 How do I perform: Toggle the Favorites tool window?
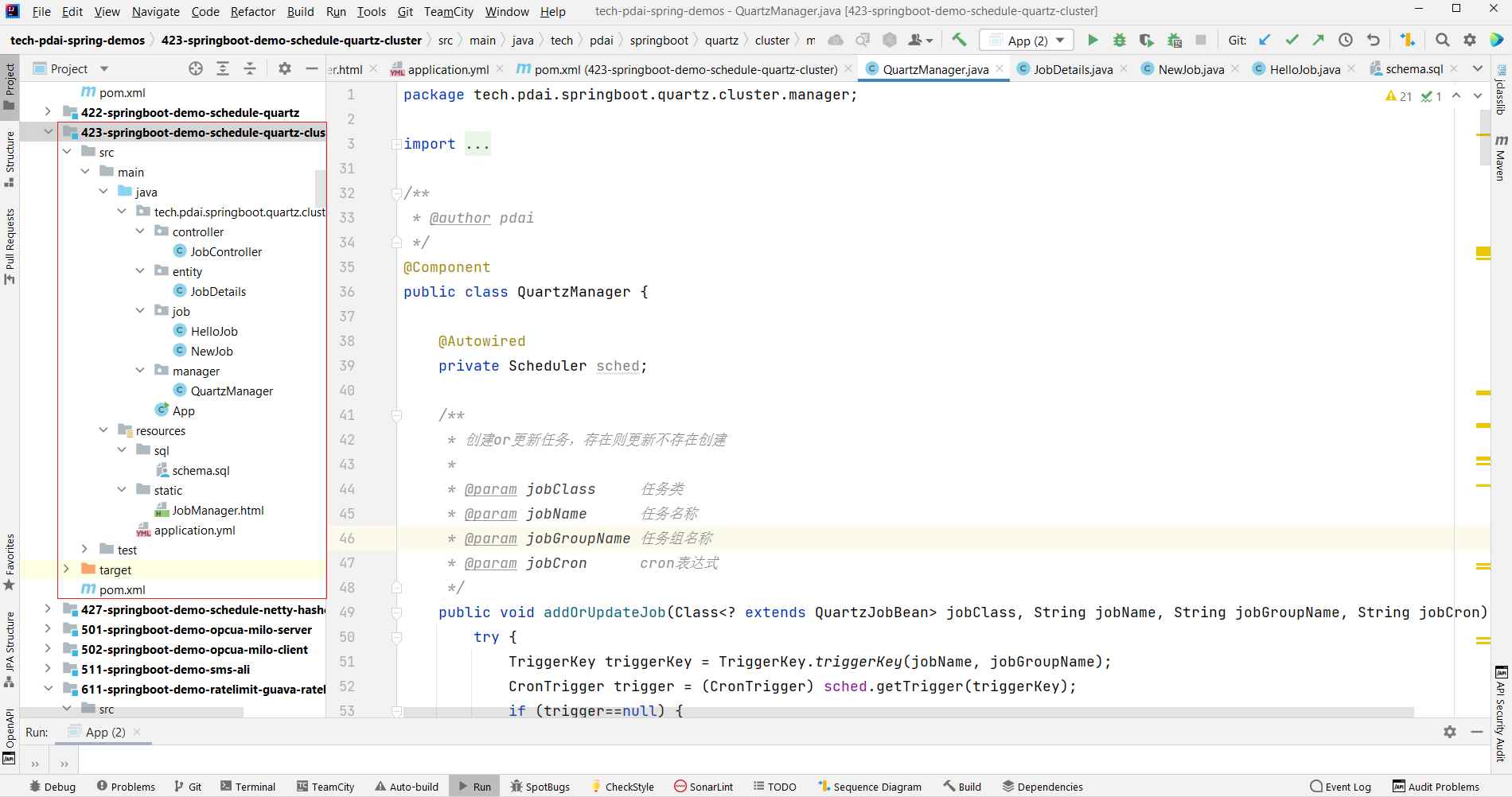click(x=10, y=562)
